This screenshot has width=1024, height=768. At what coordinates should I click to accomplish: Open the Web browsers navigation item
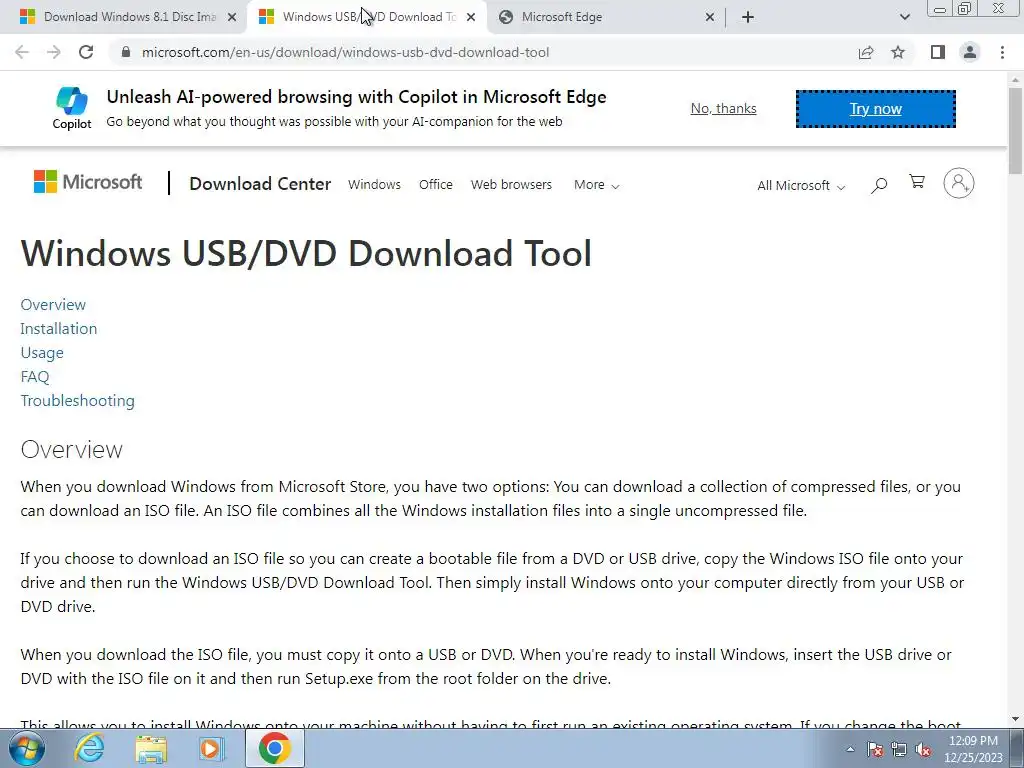click(x=511, y=185)
